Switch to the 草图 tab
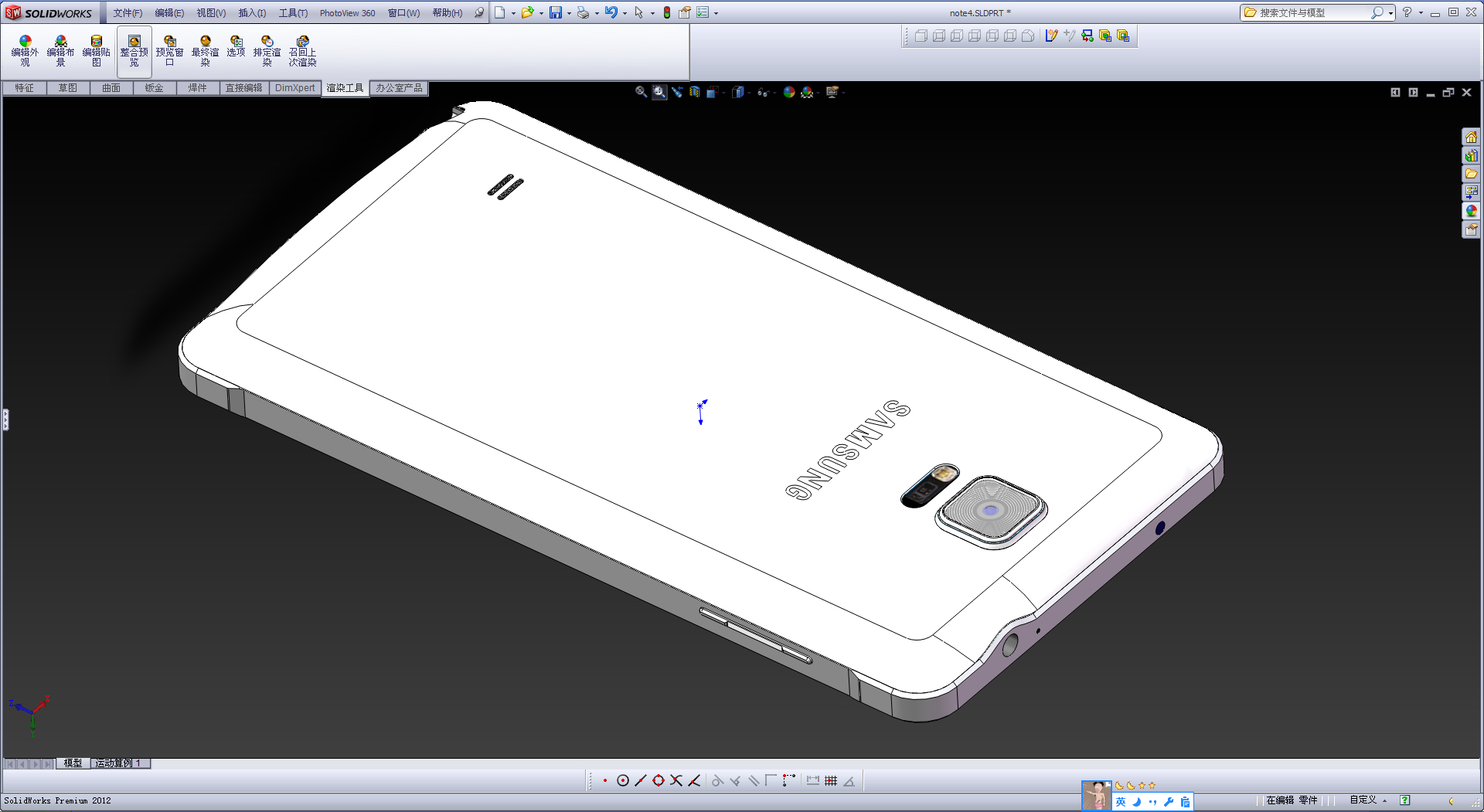The height and width of the screenshot is (812, 1484). (67, 88)
